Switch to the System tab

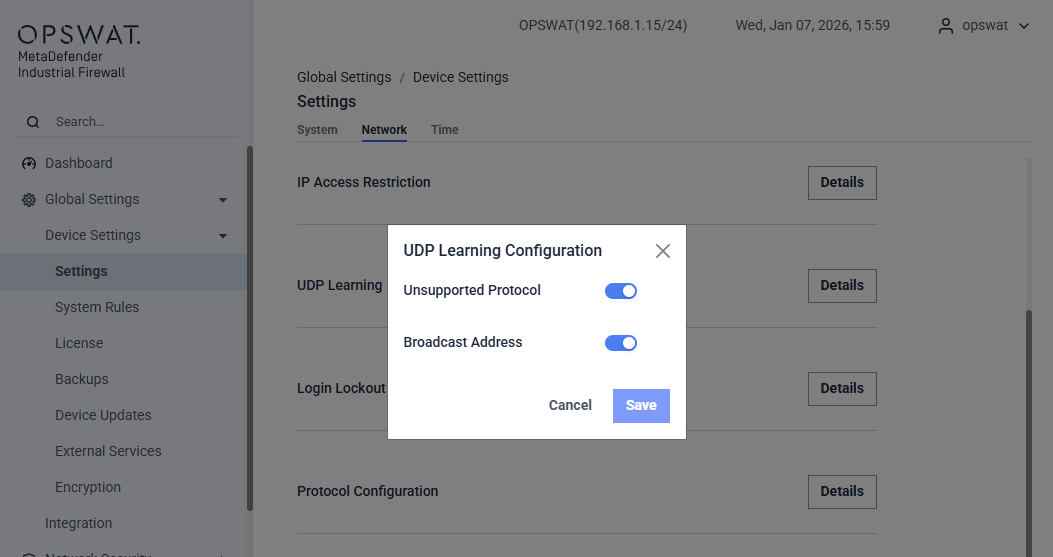click(x=317, y=130)
